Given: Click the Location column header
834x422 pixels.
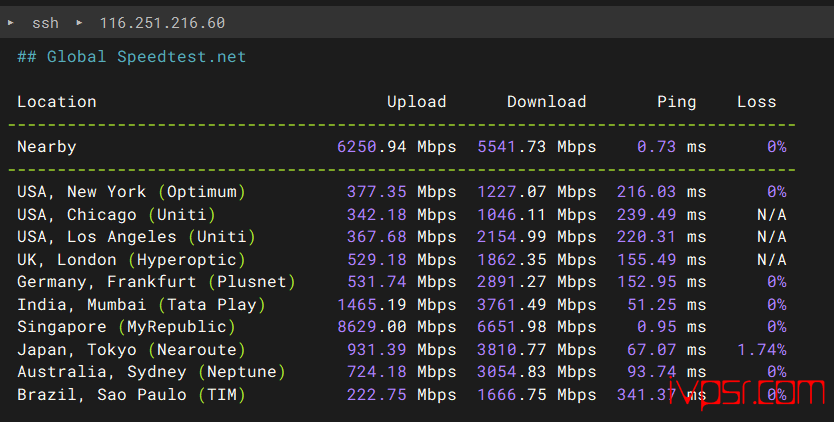Looking at the screenshot, I should [x=57, y=102].
